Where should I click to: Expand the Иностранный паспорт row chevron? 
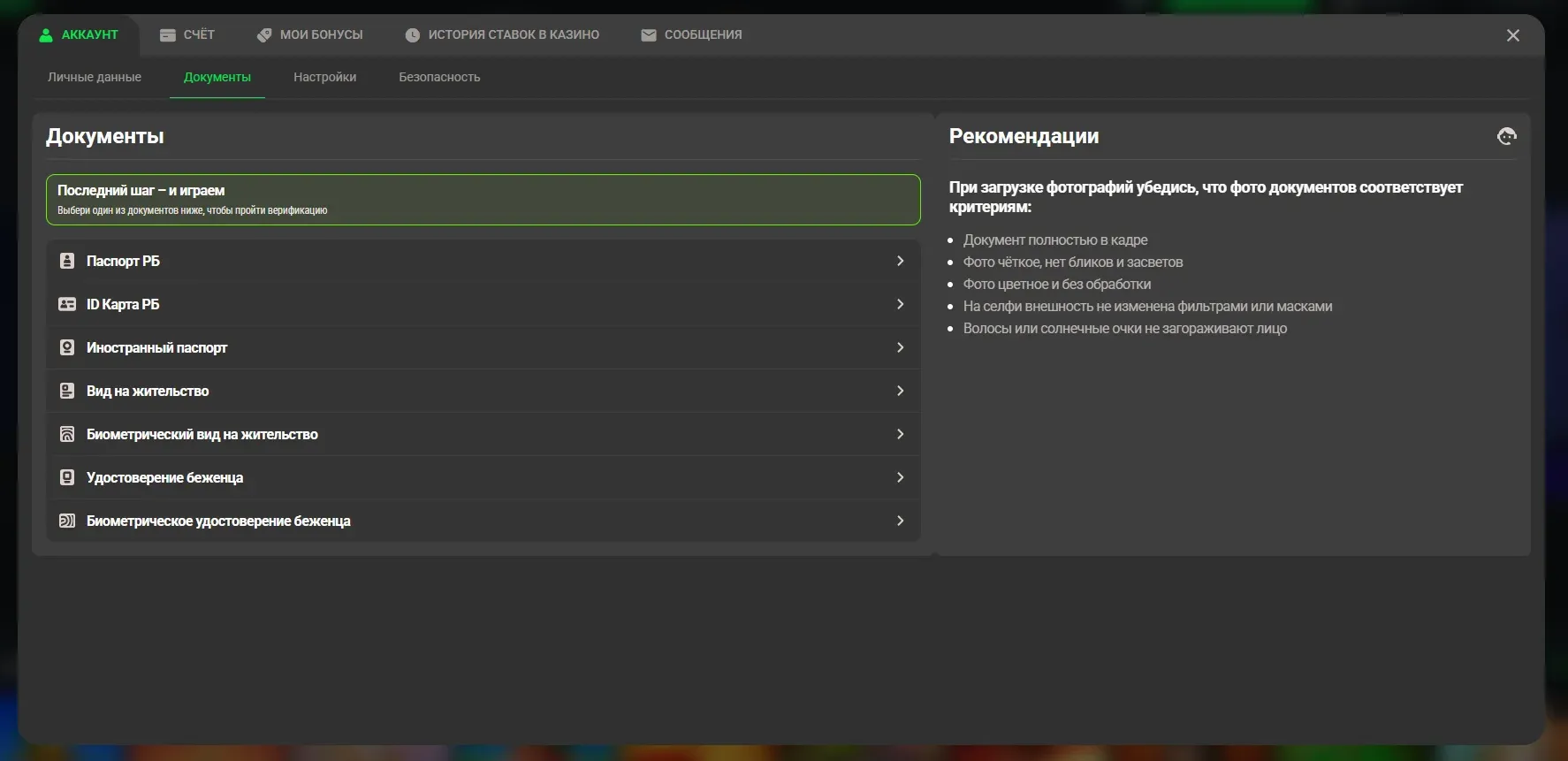(x=900, y=347)
